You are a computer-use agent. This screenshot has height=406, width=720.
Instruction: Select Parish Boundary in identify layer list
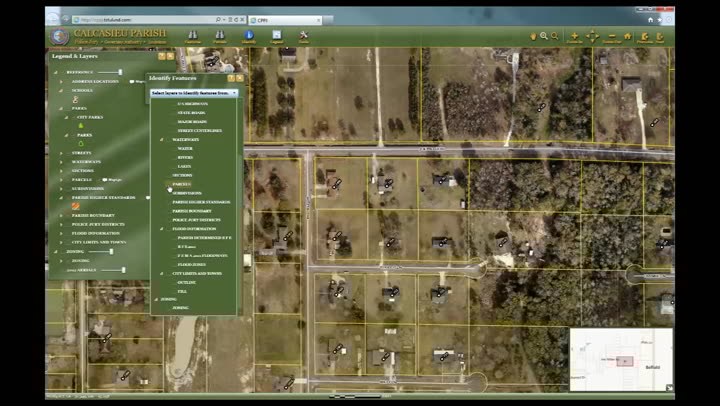192,211
